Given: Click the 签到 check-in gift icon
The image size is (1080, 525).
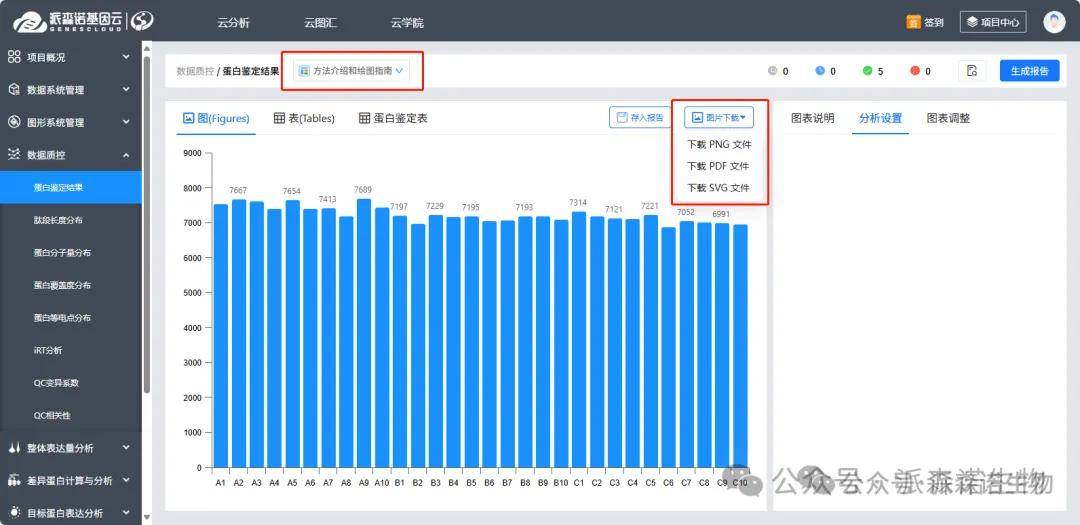Looking at the screenshot, I should (913, 22).
